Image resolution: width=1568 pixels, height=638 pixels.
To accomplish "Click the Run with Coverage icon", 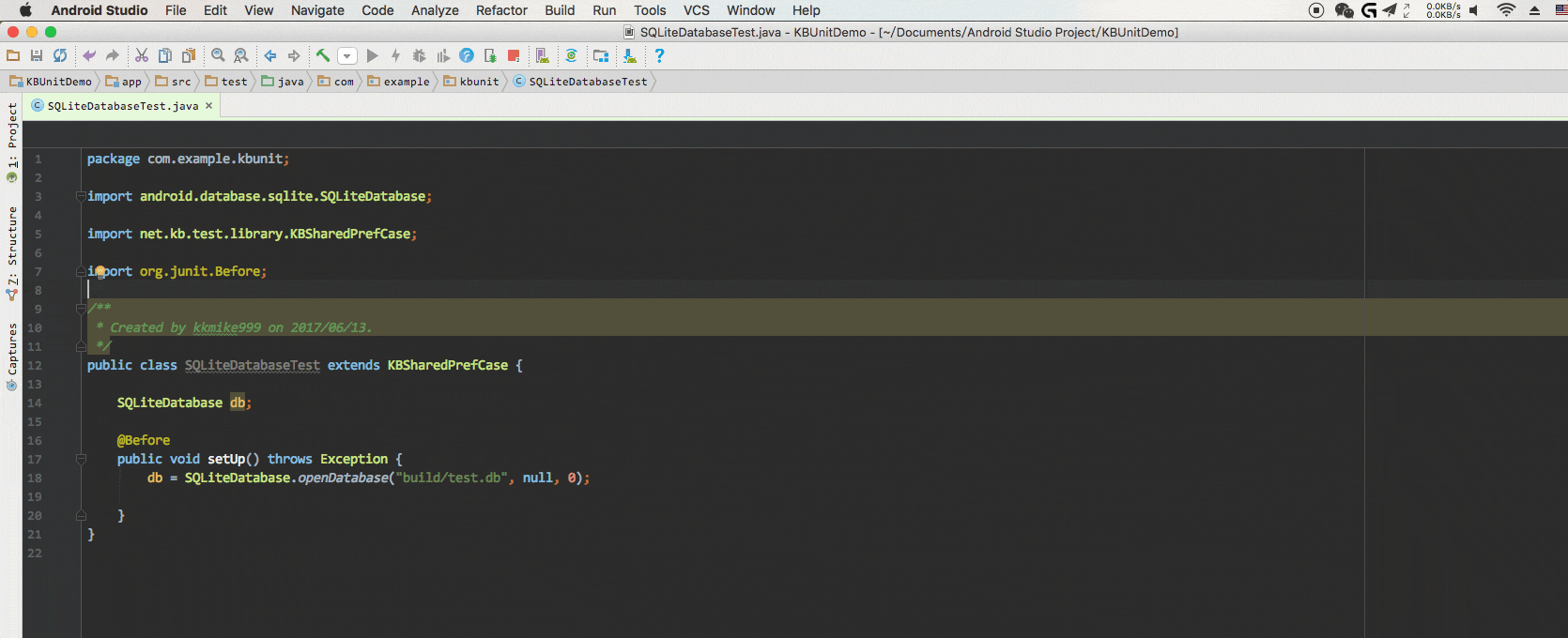I will click(443, 56).
